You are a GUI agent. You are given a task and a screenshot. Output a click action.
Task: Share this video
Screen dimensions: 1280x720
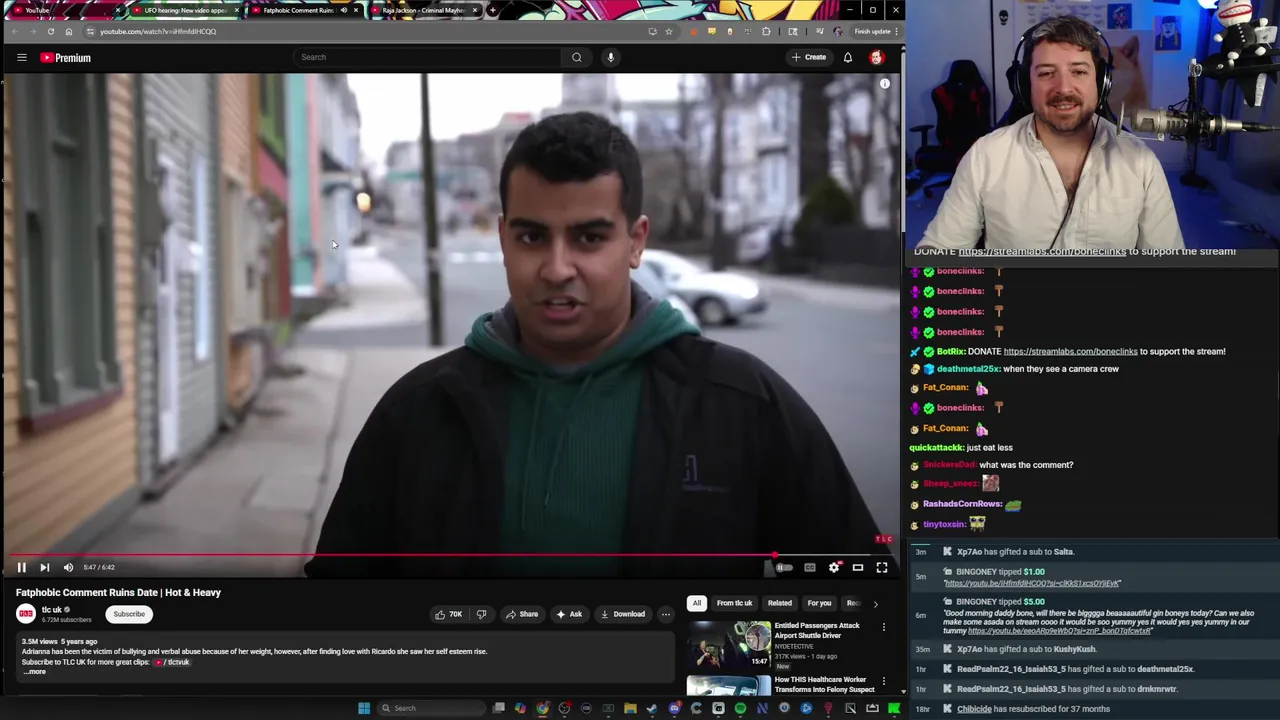522,614
